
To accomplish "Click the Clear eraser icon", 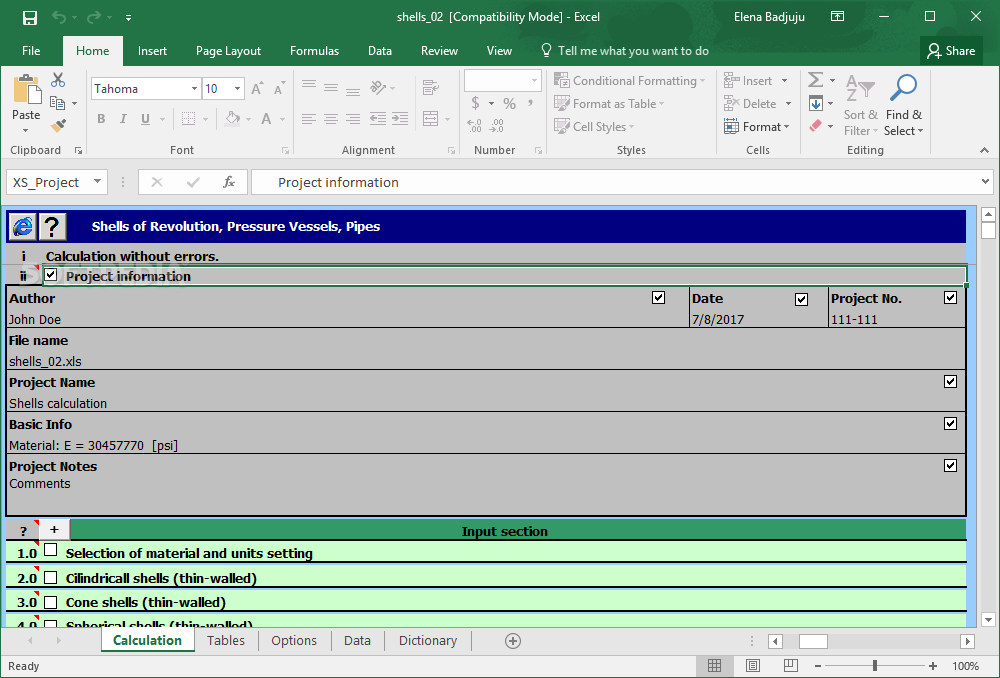I will coord(815,126).
